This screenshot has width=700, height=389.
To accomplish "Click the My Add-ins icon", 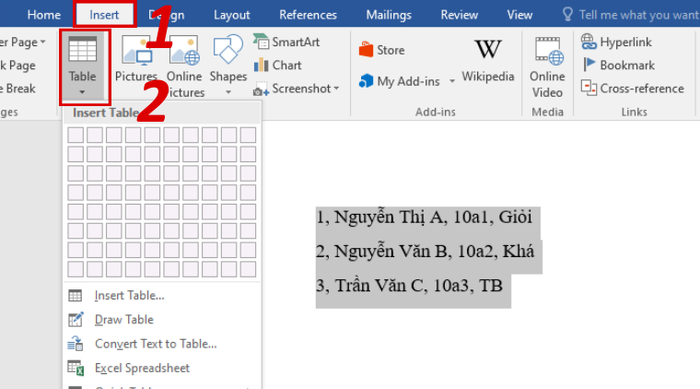I will click(x=366, y=81).
